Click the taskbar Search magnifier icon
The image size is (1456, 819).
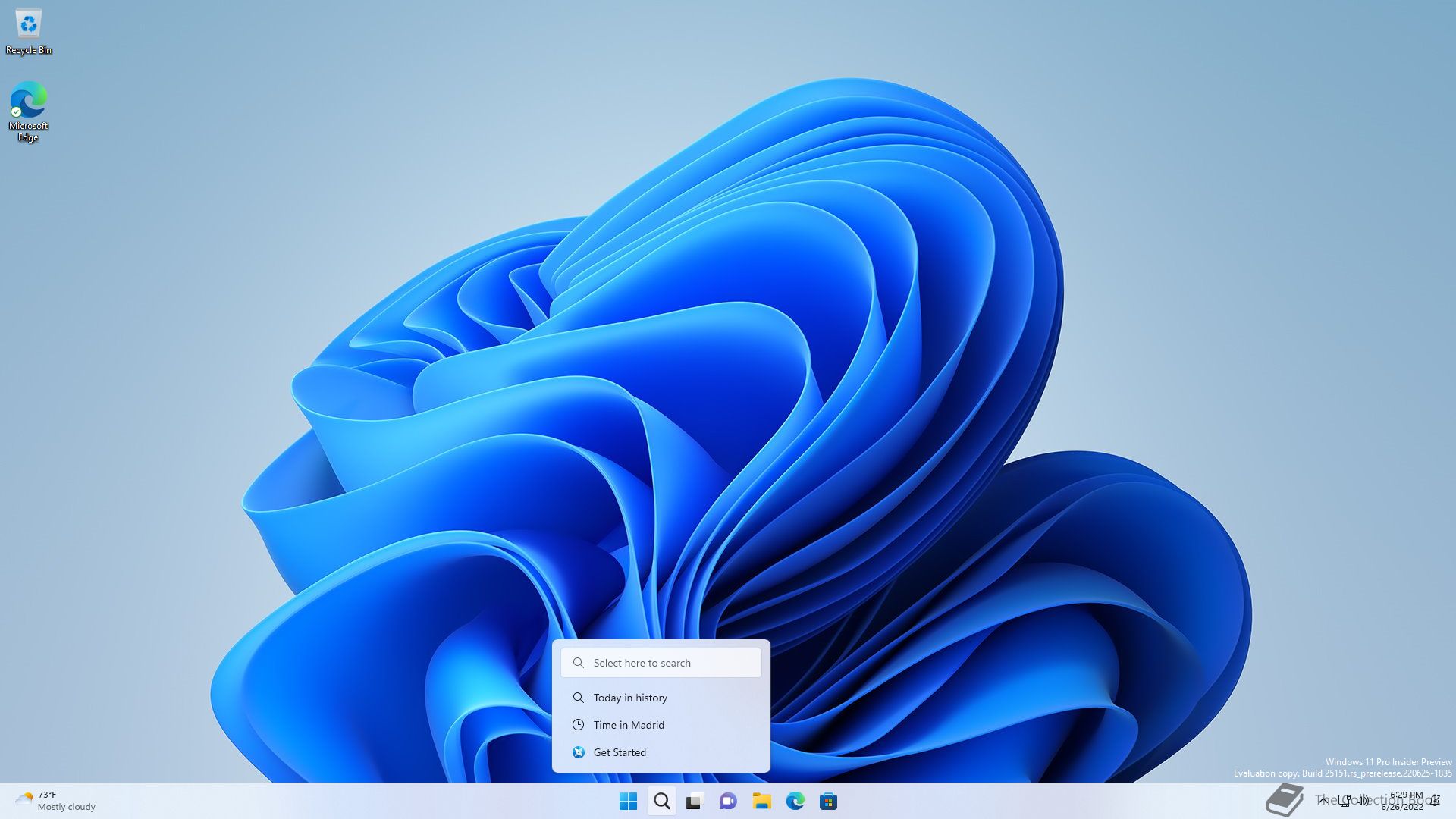(662, 801)
